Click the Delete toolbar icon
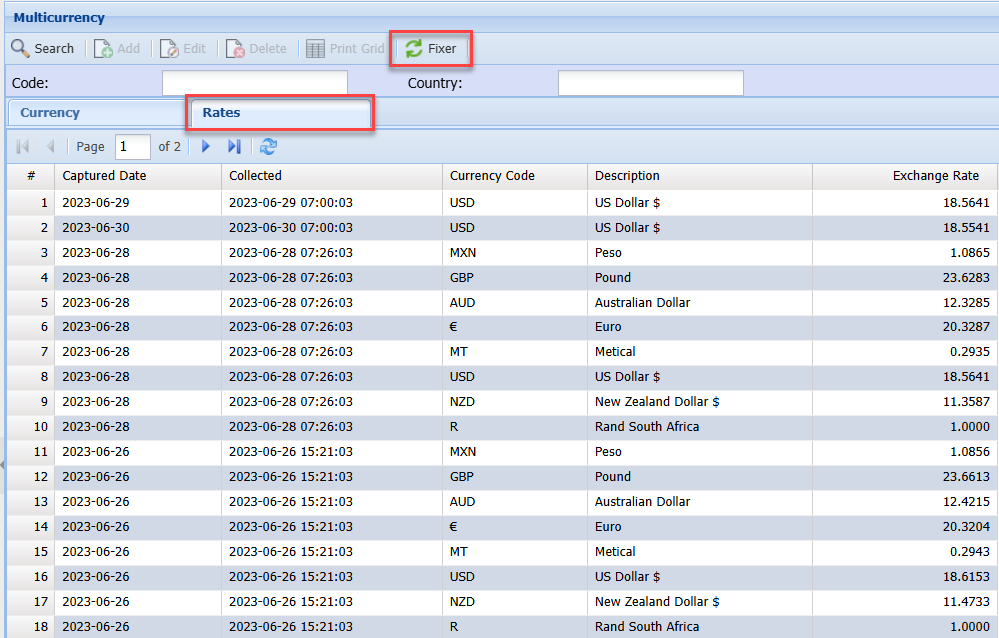This screenshot has width=999, height=638. click(x=236, y=48)
